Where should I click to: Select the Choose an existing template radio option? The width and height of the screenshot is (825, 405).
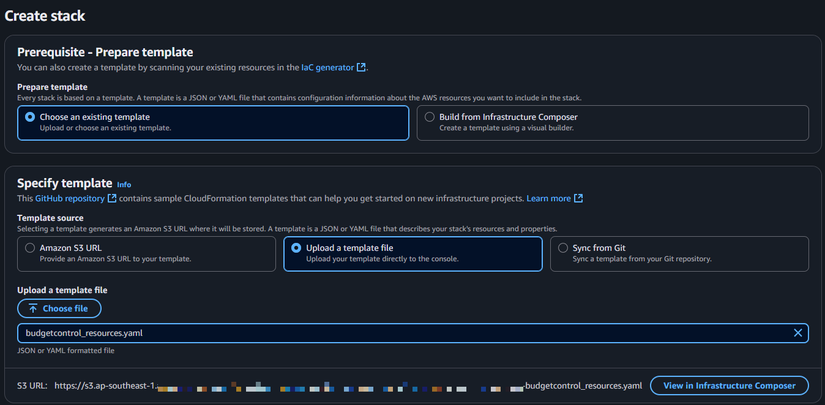30,117
